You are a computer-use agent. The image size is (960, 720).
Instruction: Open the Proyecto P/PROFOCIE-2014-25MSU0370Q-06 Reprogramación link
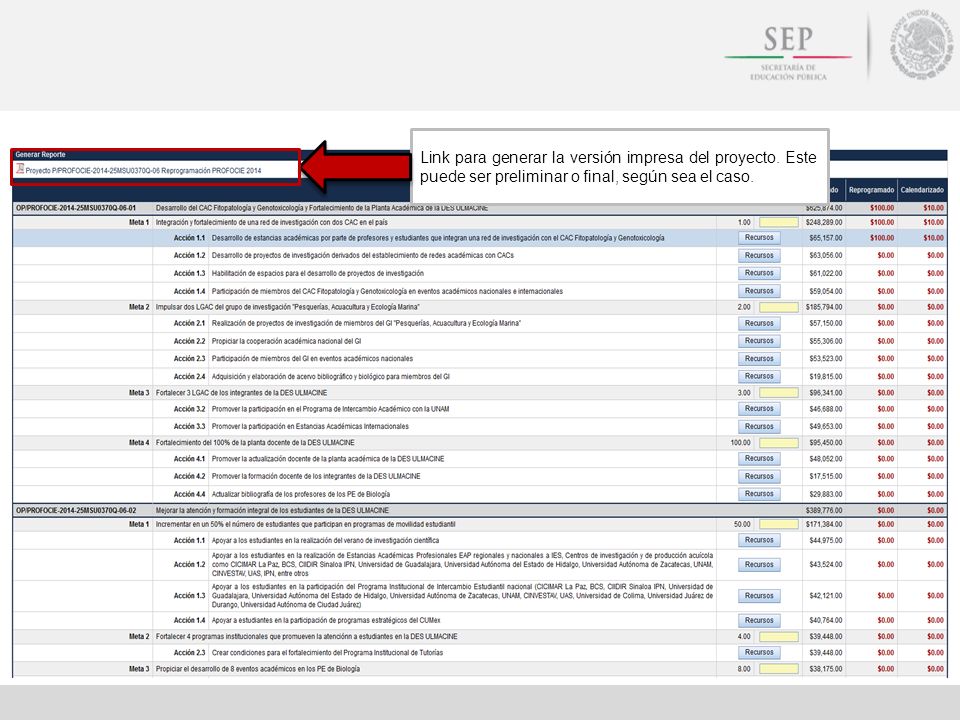(x=143, y=171)
